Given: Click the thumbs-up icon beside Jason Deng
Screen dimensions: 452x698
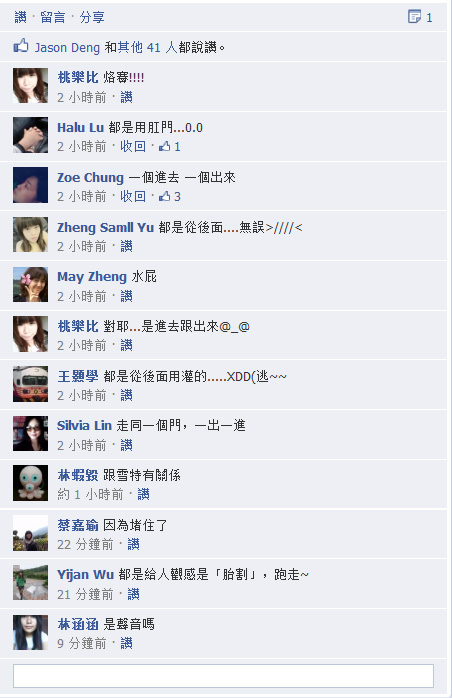Looking at the screenshot, I should tap(21, 45).
